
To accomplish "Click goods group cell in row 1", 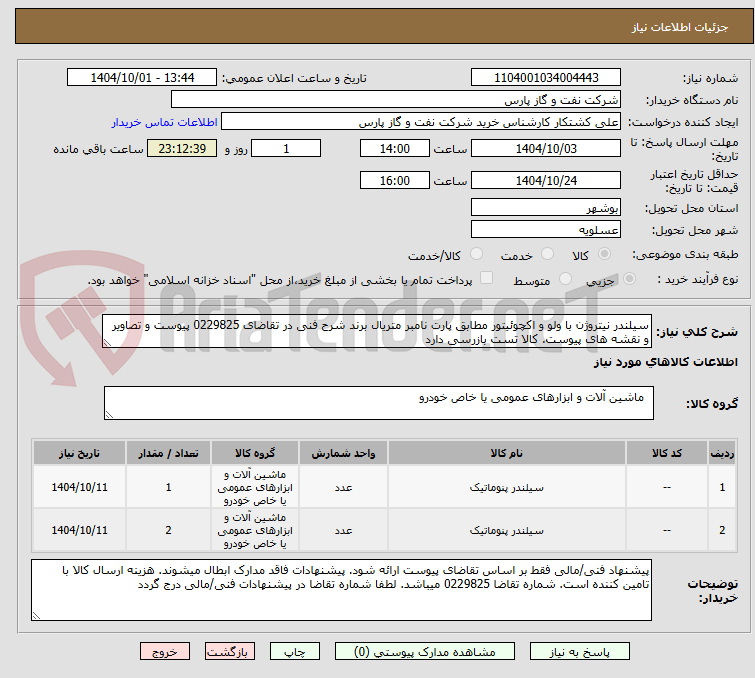I will coord(255,487).
